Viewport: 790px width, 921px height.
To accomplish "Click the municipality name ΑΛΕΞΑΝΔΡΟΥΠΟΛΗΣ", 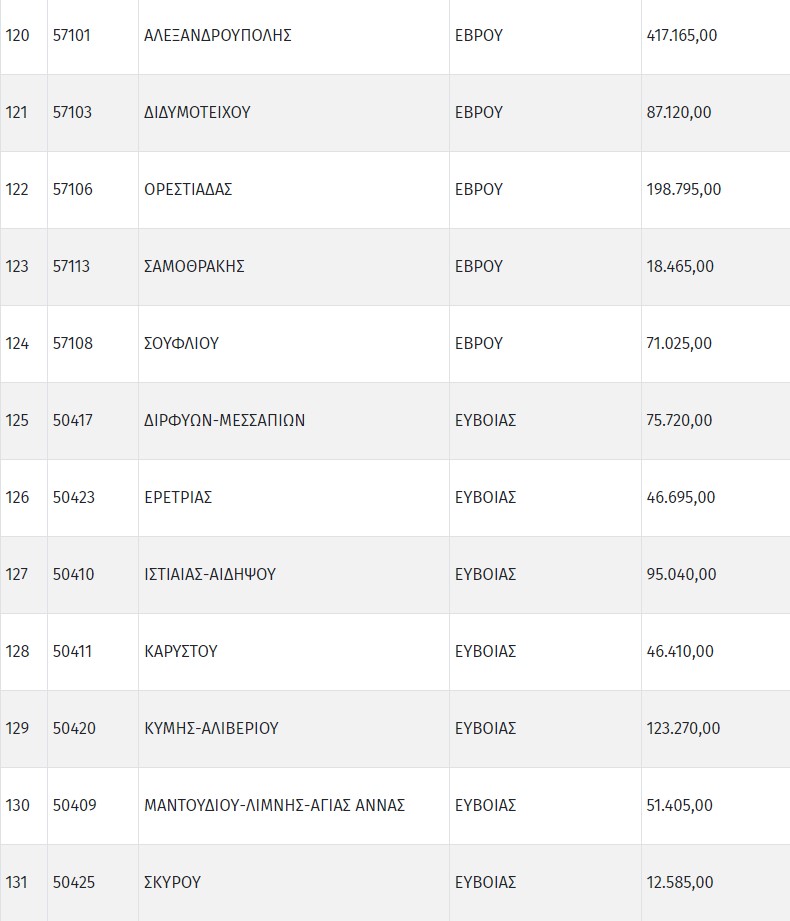I will [x=217, y=36].
